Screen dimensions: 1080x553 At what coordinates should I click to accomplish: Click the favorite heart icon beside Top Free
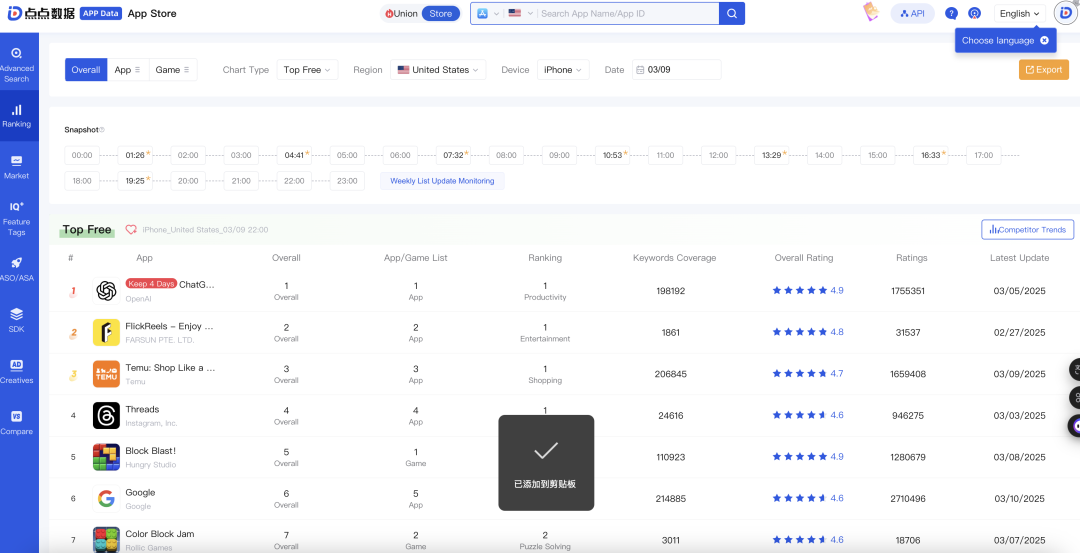131,230
